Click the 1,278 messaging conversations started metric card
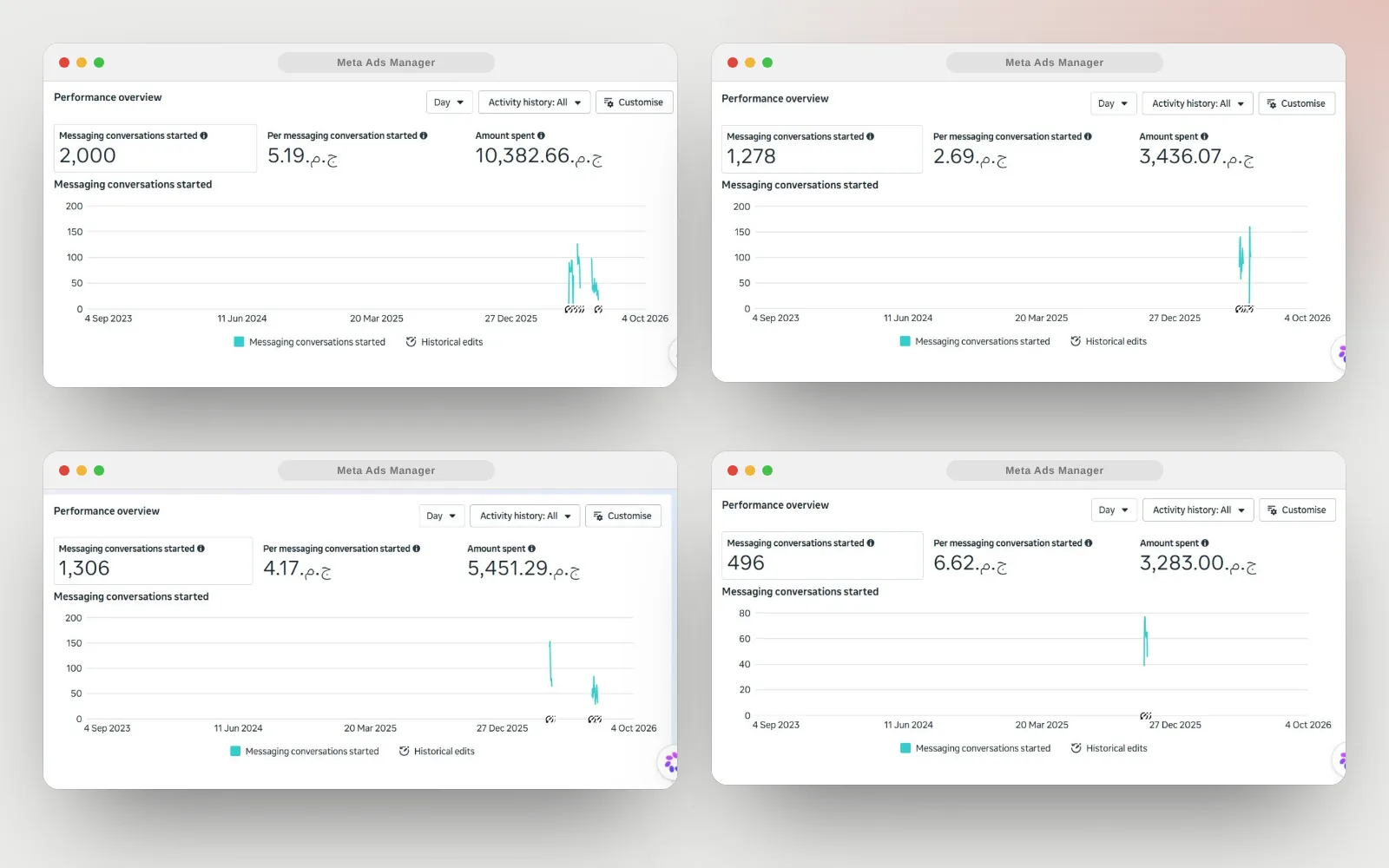 point(822,149)
